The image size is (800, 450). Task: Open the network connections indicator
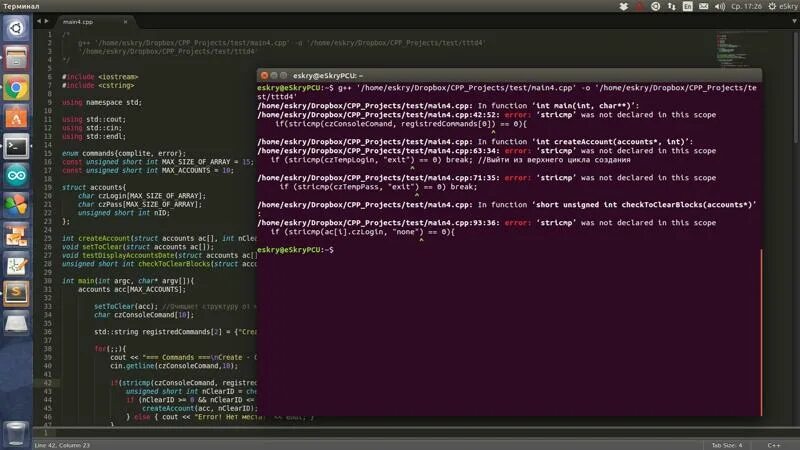671,6
